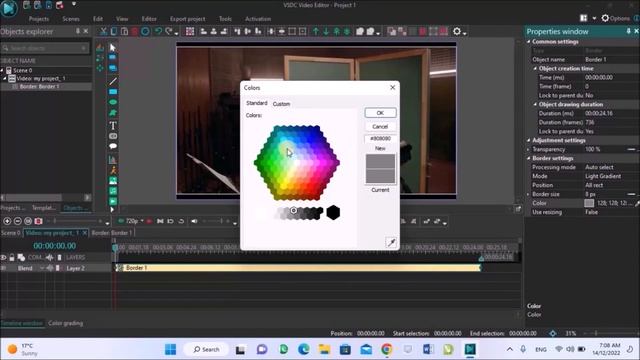Click the timeline zoom in plus icon

click(x=7, y=221)
